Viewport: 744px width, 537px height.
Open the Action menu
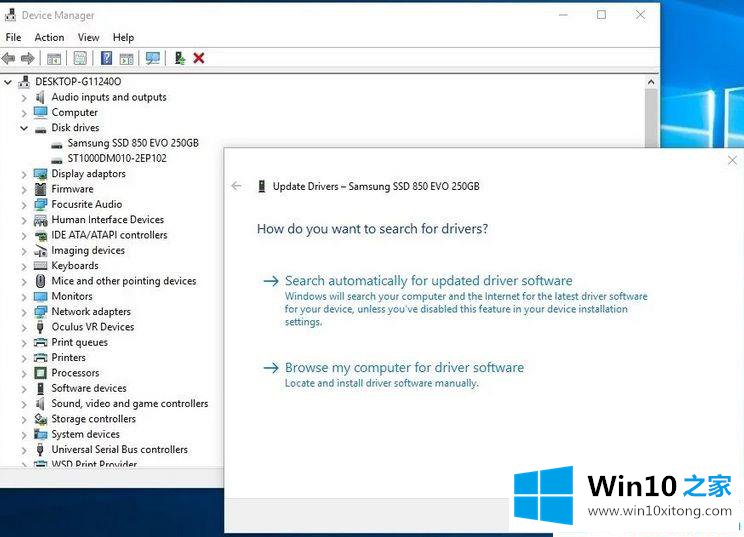click(x=49, y=37)
